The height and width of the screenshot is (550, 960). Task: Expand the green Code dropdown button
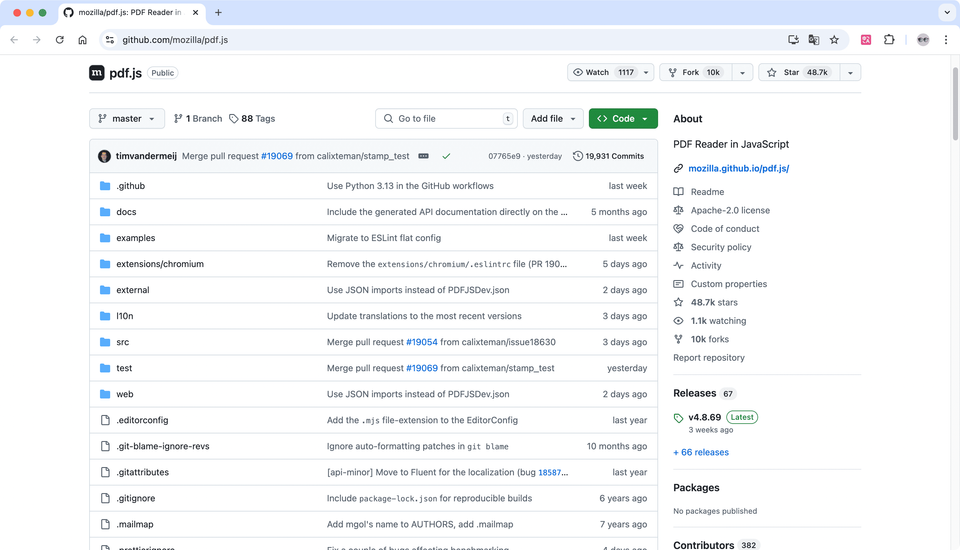click(622, 118)
